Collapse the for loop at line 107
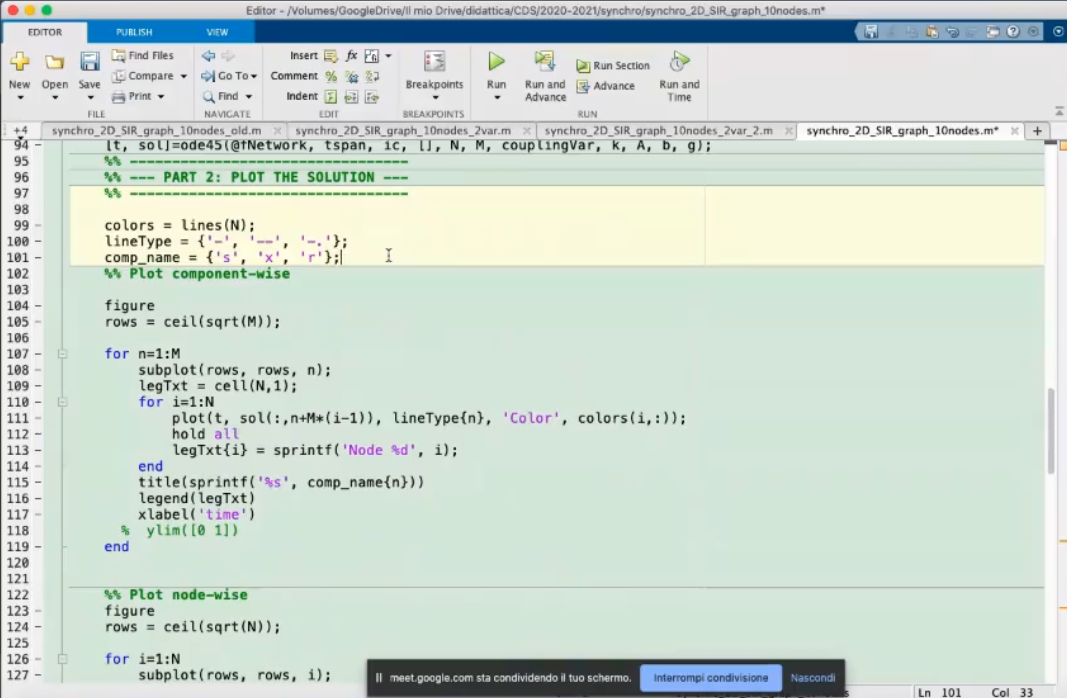The image size is (1067, 698). (62, 354)
